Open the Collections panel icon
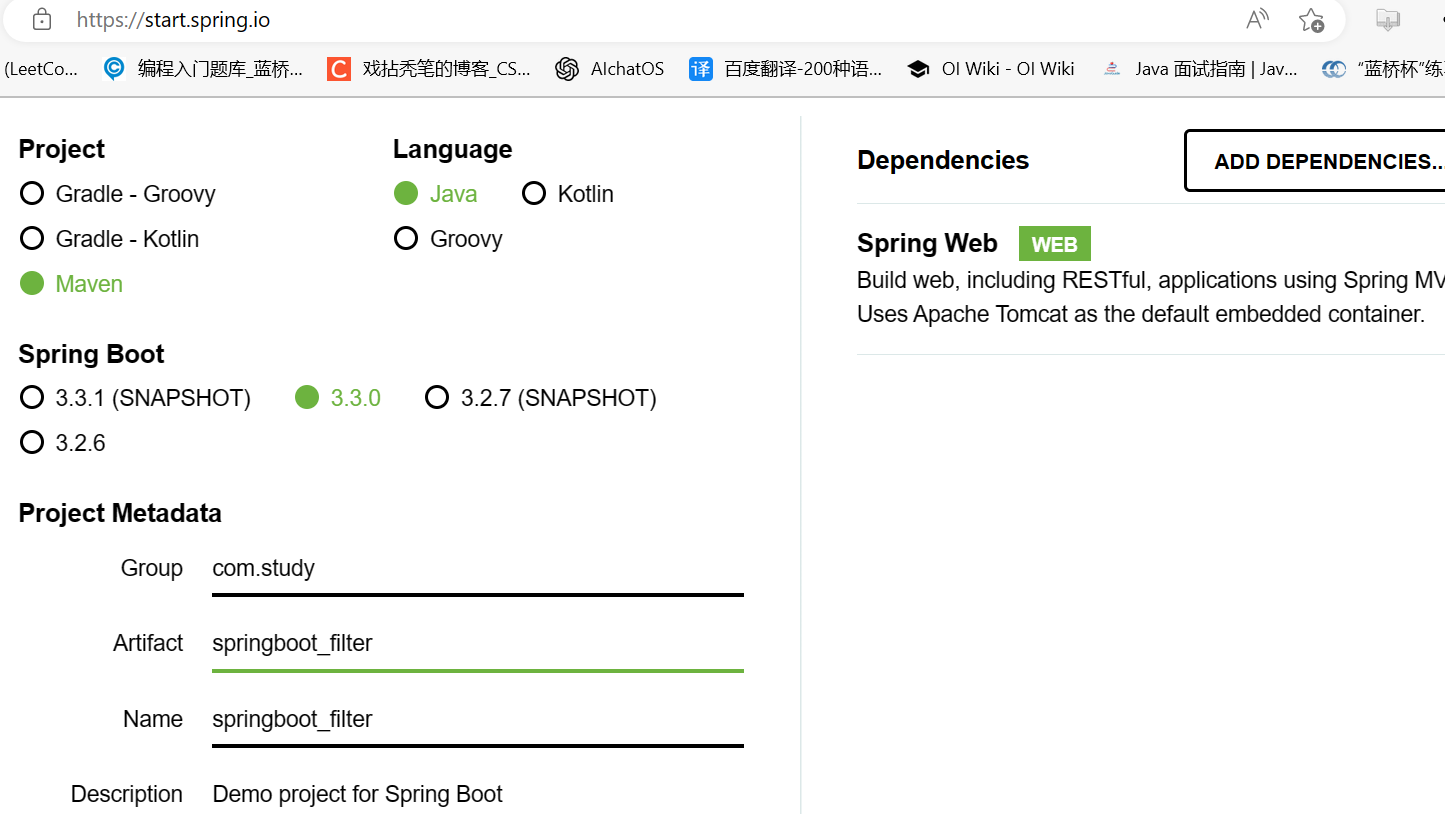Viewport: 1445px width, 814px height. tap(1387, 19)
